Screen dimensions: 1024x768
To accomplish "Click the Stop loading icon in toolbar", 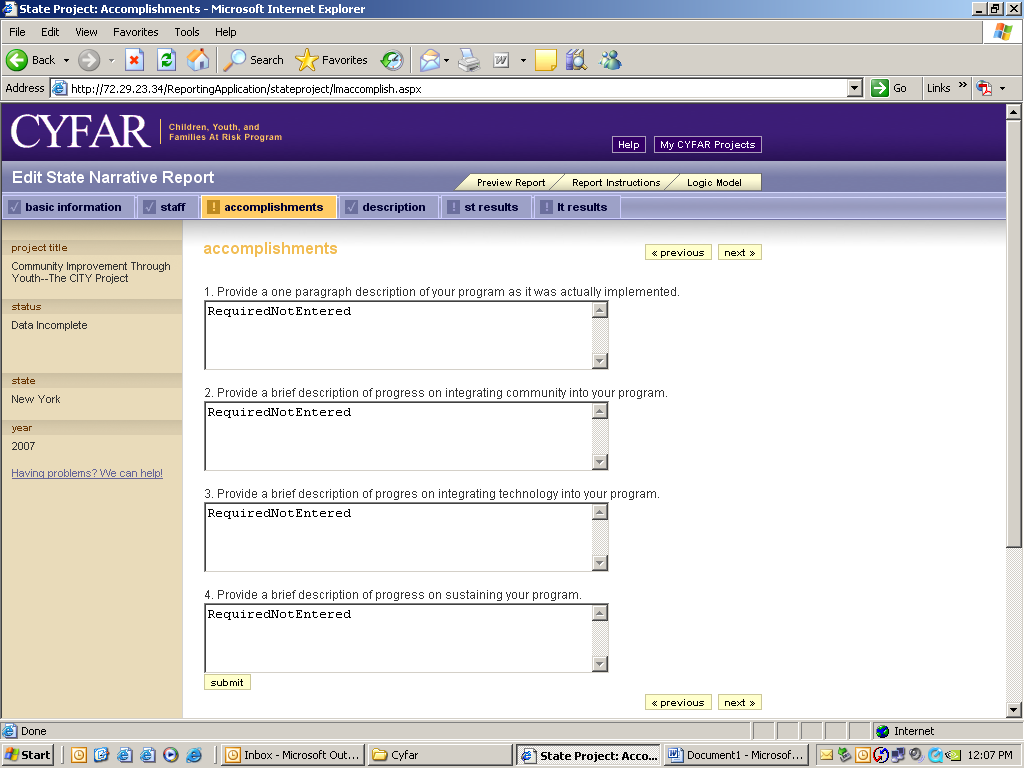I will (134, 60).
